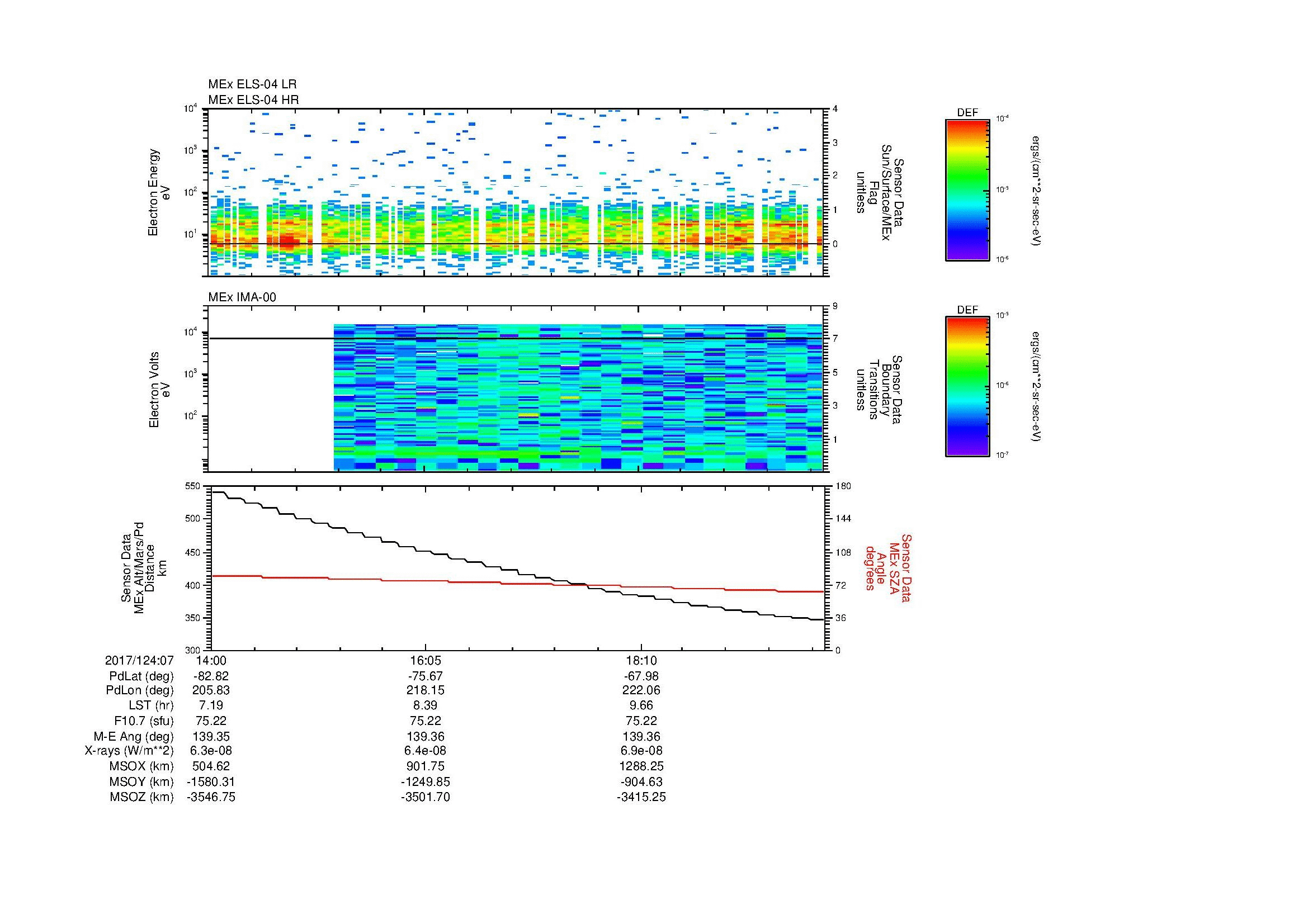Click the M-E Ang (deg) row label
The height and width of the screenshot is (924, 1308).
133,736
